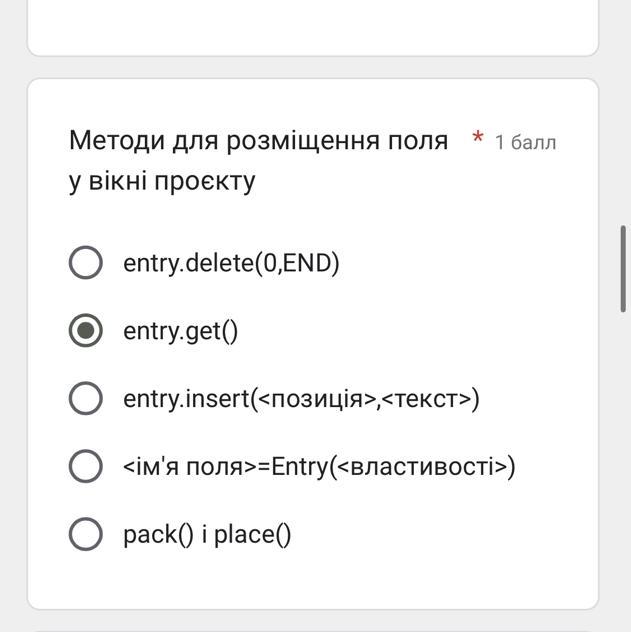The width and height of the screenshot is (631, 632).
Task: Click the "entry.delete(0,END)" option text
Action: point(231,263)
